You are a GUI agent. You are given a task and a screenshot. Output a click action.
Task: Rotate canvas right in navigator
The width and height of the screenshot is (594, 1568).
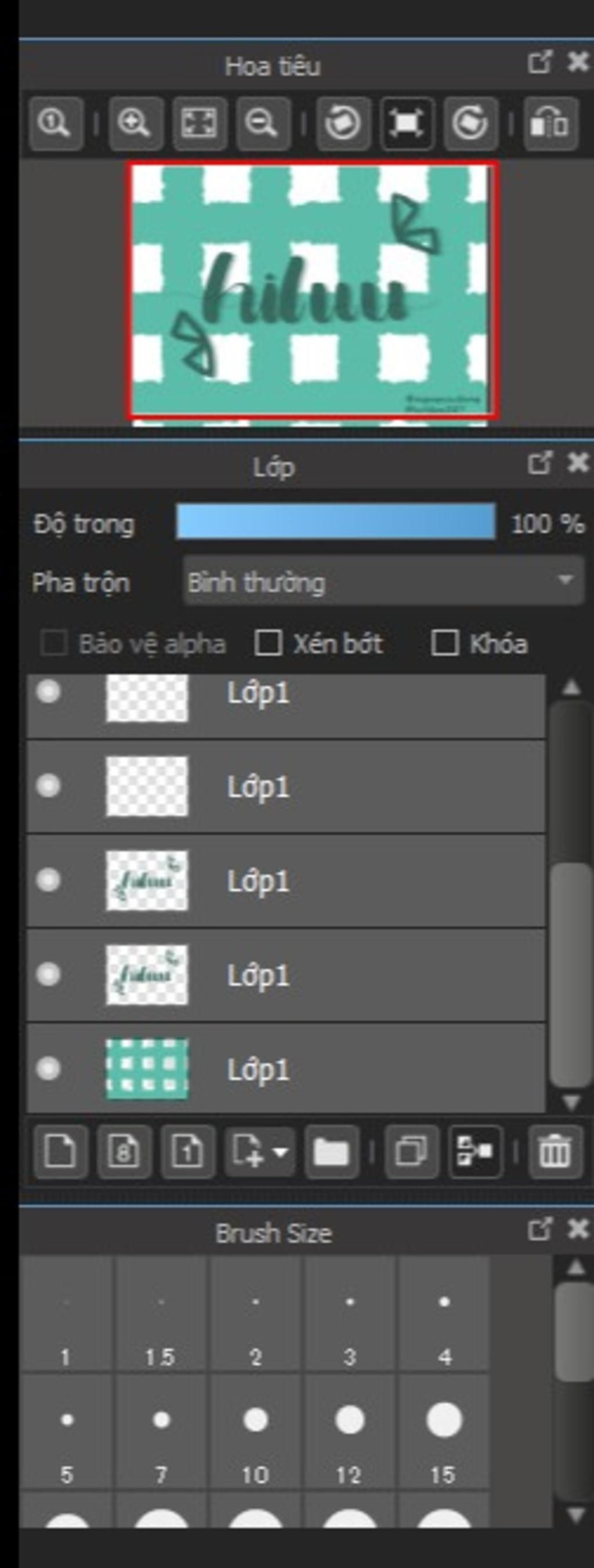(470, 124)
